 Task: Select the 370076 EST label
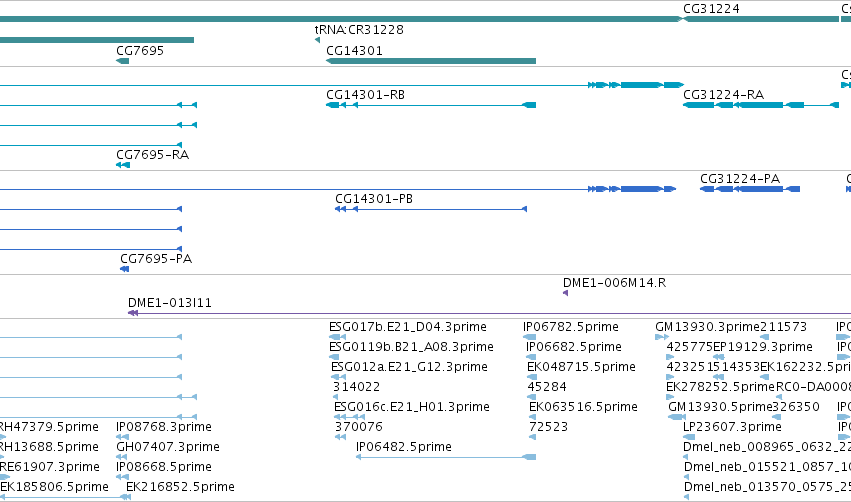click(359, 427)
